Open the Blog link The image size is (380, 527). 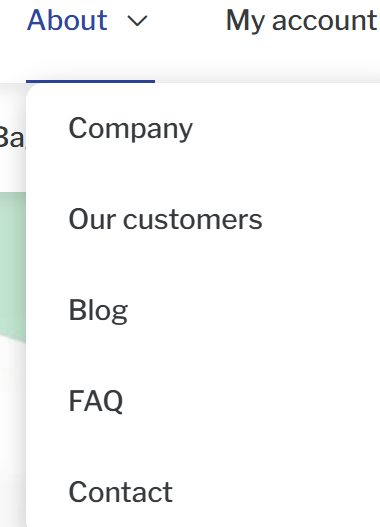(x=98, y=311)
